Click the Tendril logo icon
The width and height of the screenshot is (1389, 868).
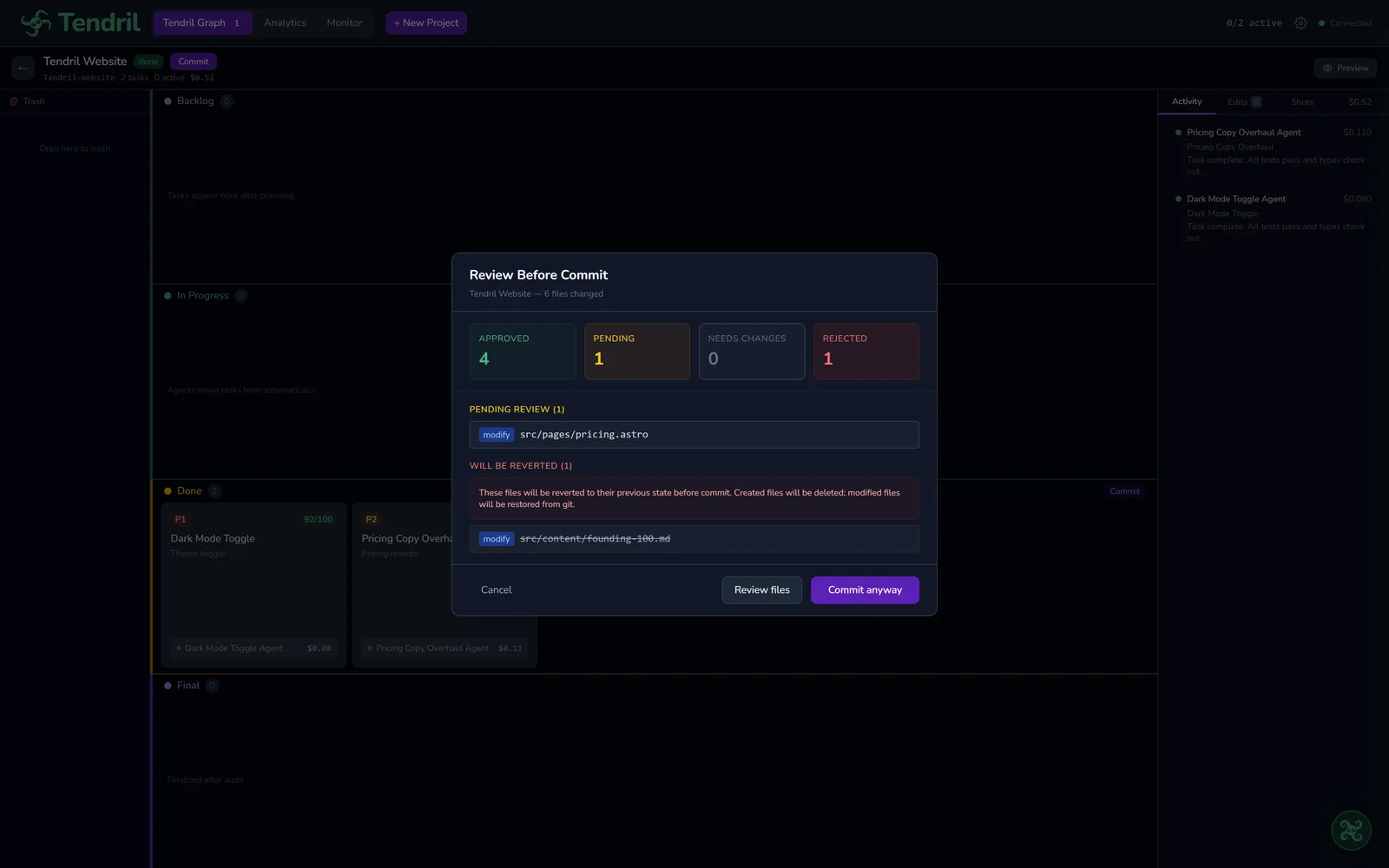point(36,23)
